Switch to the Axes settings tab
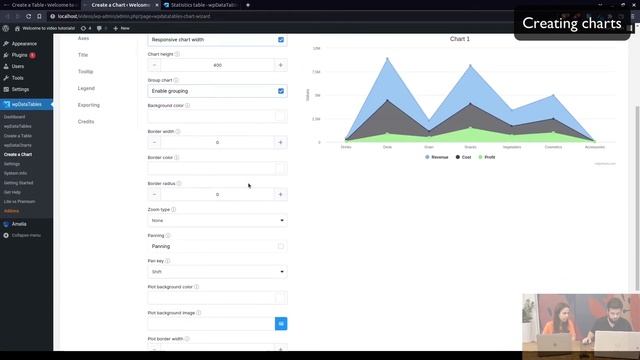This screenshot has height=360, width=640. [x=83, y=38]
